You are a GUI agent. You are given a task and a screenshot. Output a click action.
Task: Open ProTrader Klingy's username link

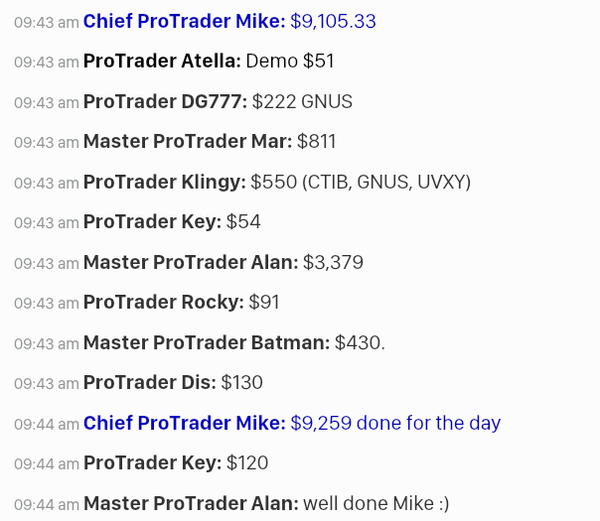coord(164,182)
